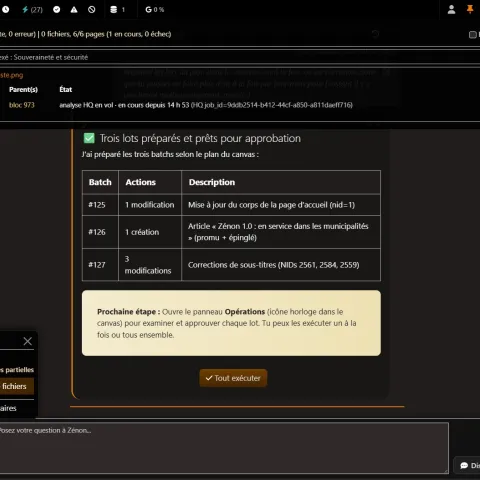The image size is (480, 480).
Task: Click the 'Article « Zénon 1.0' description cell
Action: (x=281, y=232)
